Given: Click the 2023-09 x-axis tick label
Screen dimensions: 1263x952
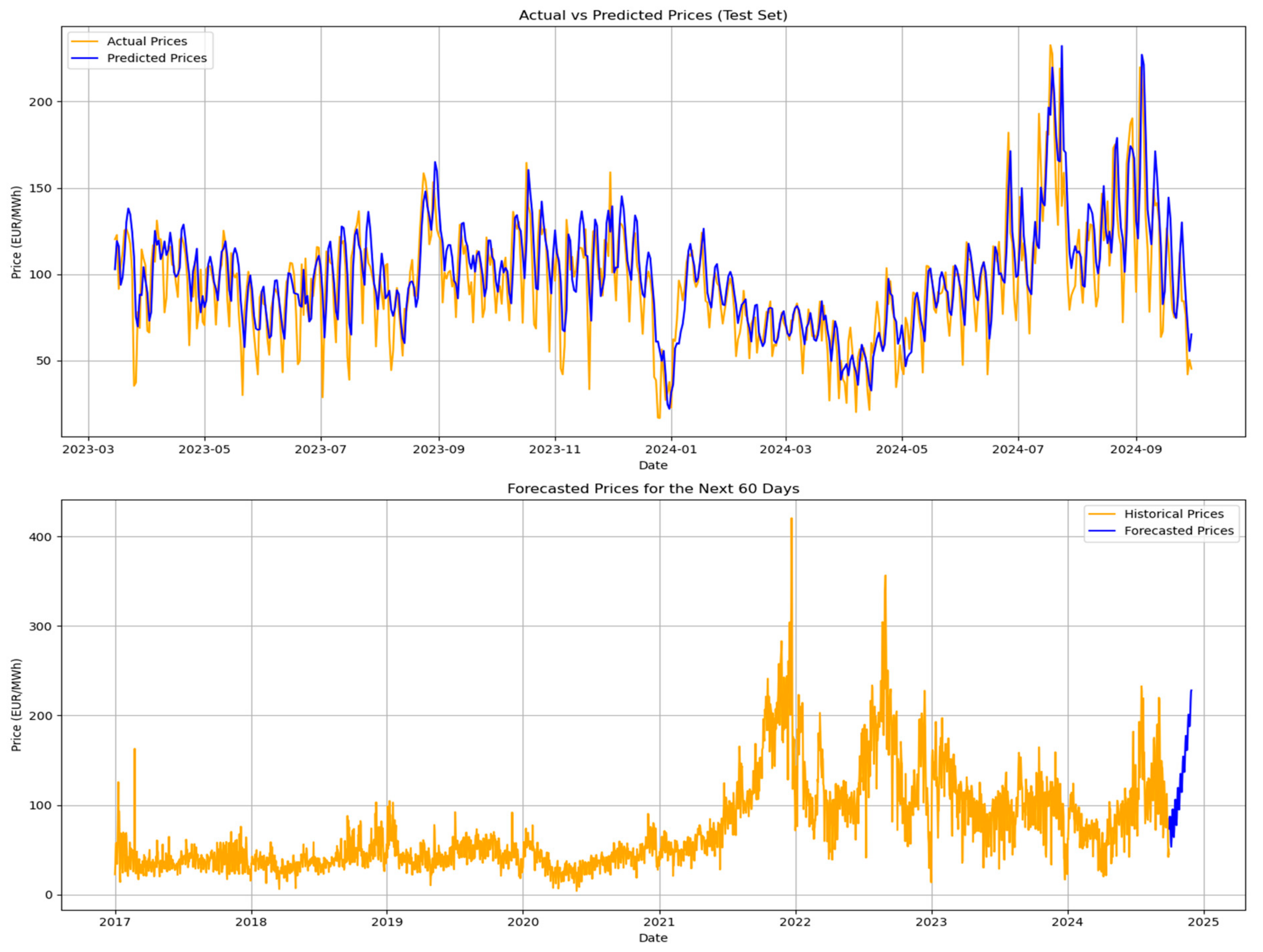Looking at the screenshot, I should [439, 450].
